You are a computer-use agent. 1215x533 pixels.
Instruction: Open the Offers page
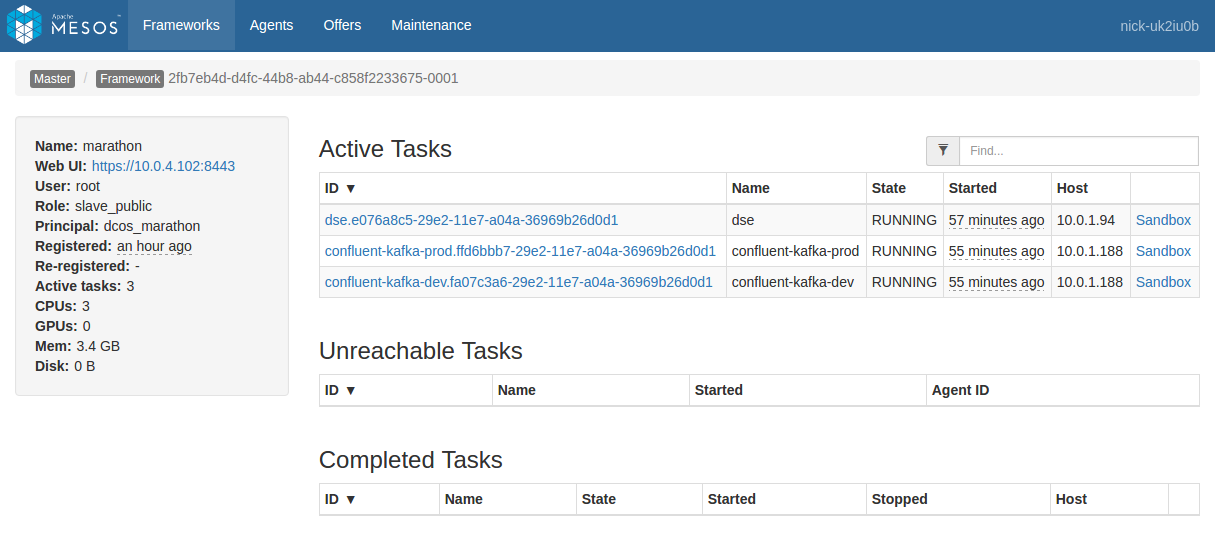[x=342, y=25]
